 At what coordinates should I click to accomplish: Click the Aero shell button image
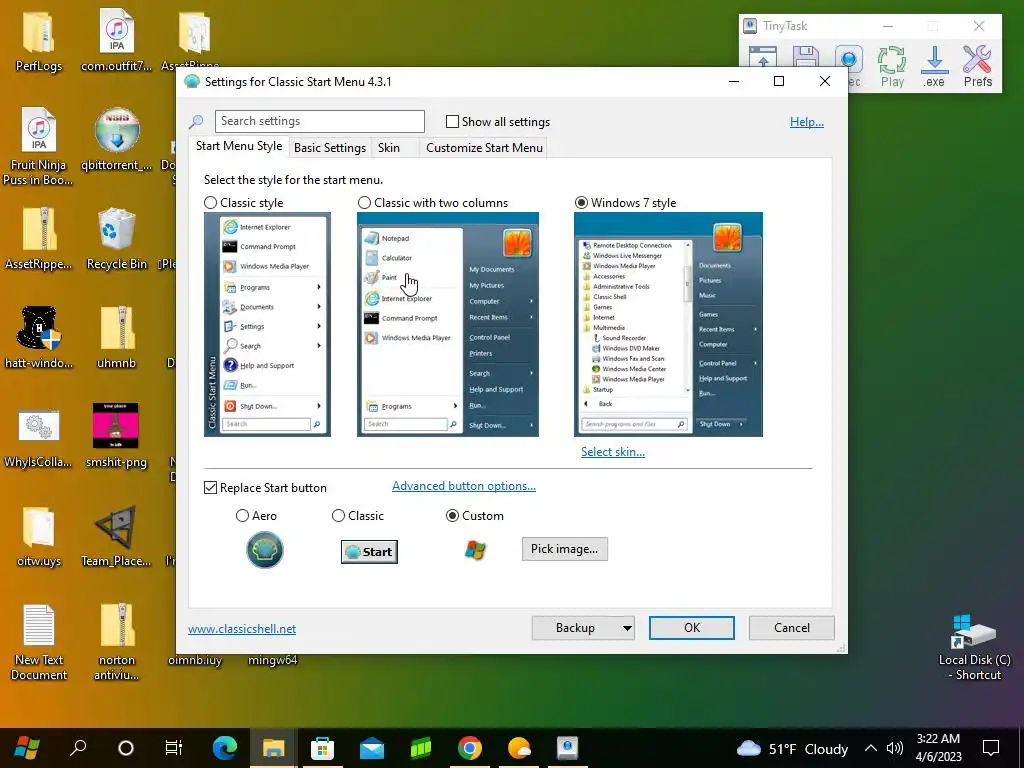pyautogui.click(x=264, y=550)
